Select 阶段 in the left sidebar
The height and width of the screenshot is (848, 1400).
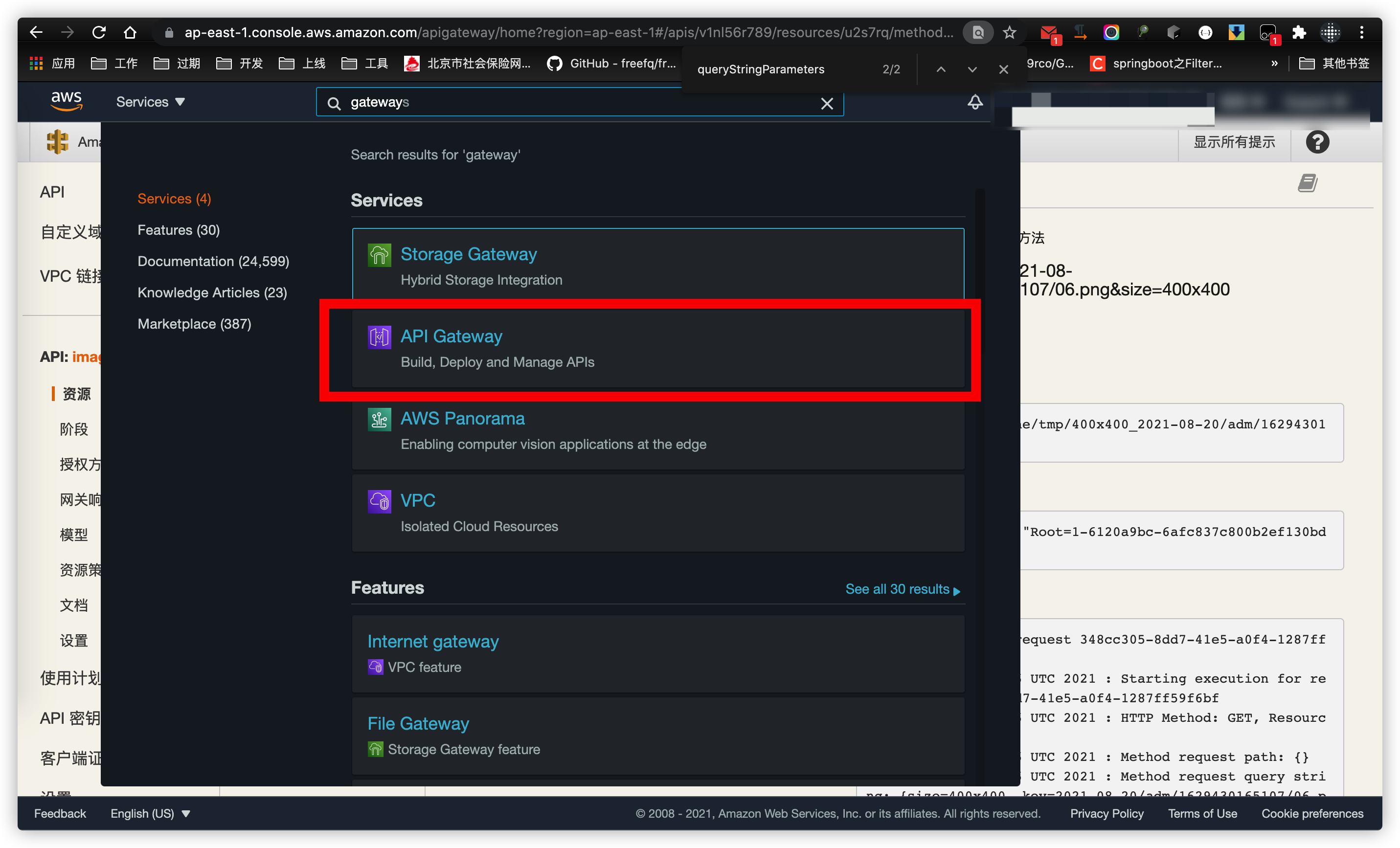click(74, 429)
